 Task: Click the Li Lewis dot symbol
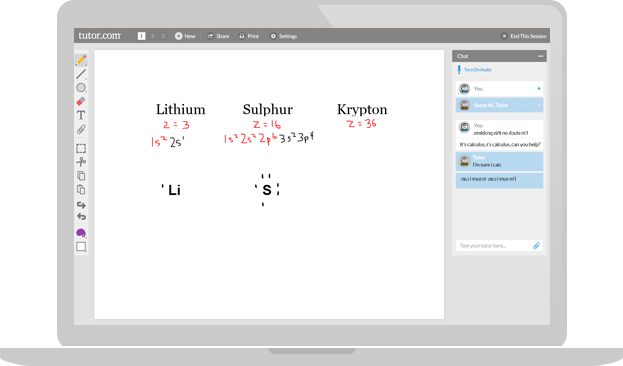coord(172,190)
